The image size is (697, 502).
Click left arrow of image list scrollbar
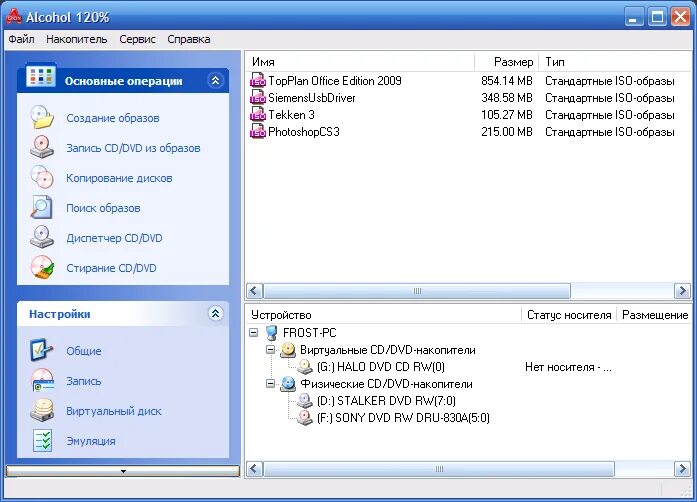click(x=254, y=291)
